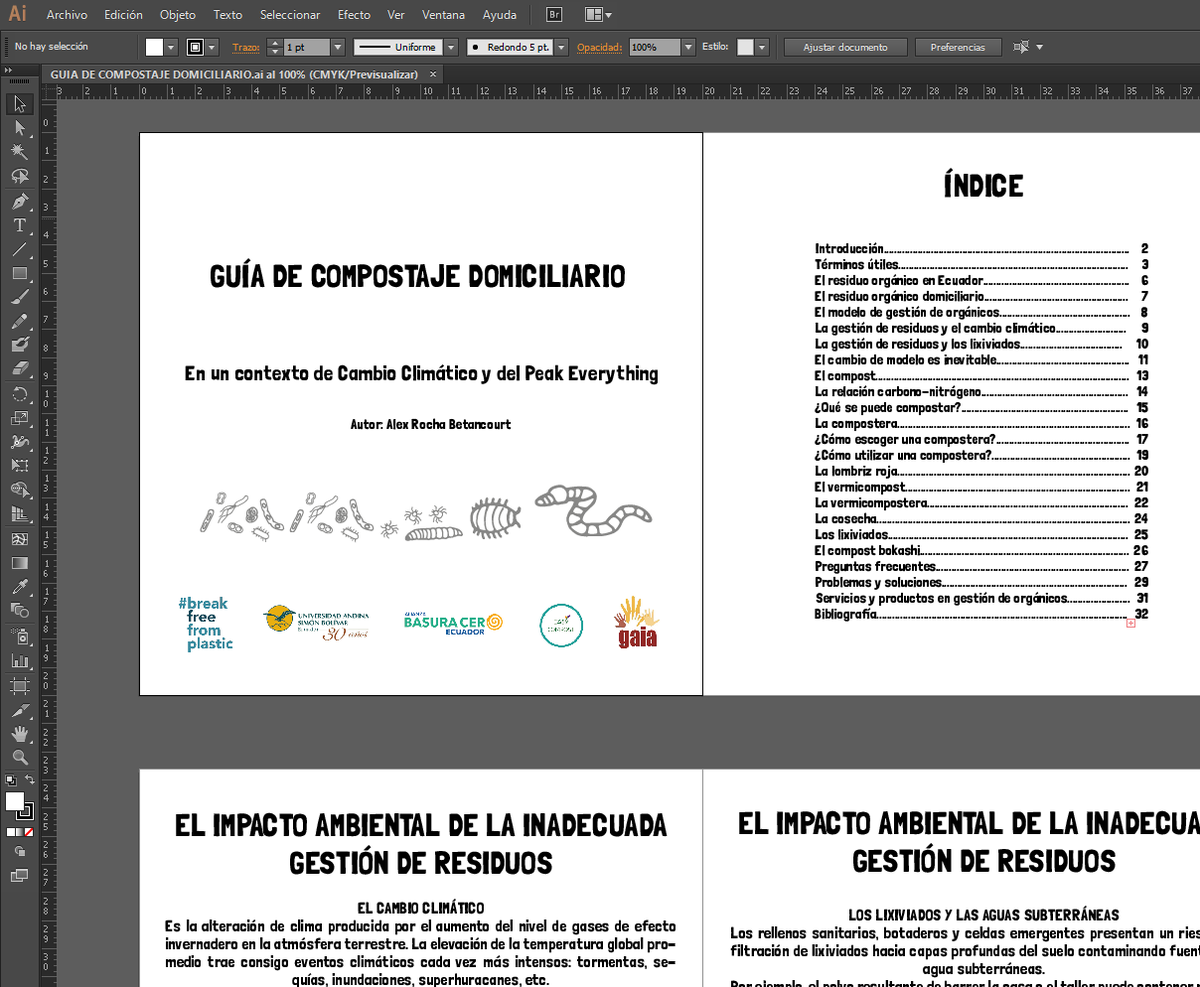
Task: Select the Rotate tool
Action: pyautogui.click(x=19, y=394)
